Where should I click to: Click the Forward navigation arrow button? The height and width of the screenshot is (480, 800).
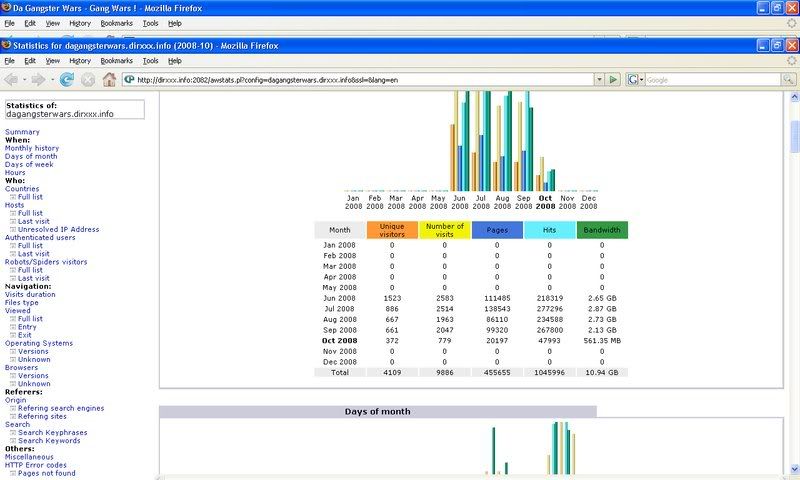click(x=38, y=79)
